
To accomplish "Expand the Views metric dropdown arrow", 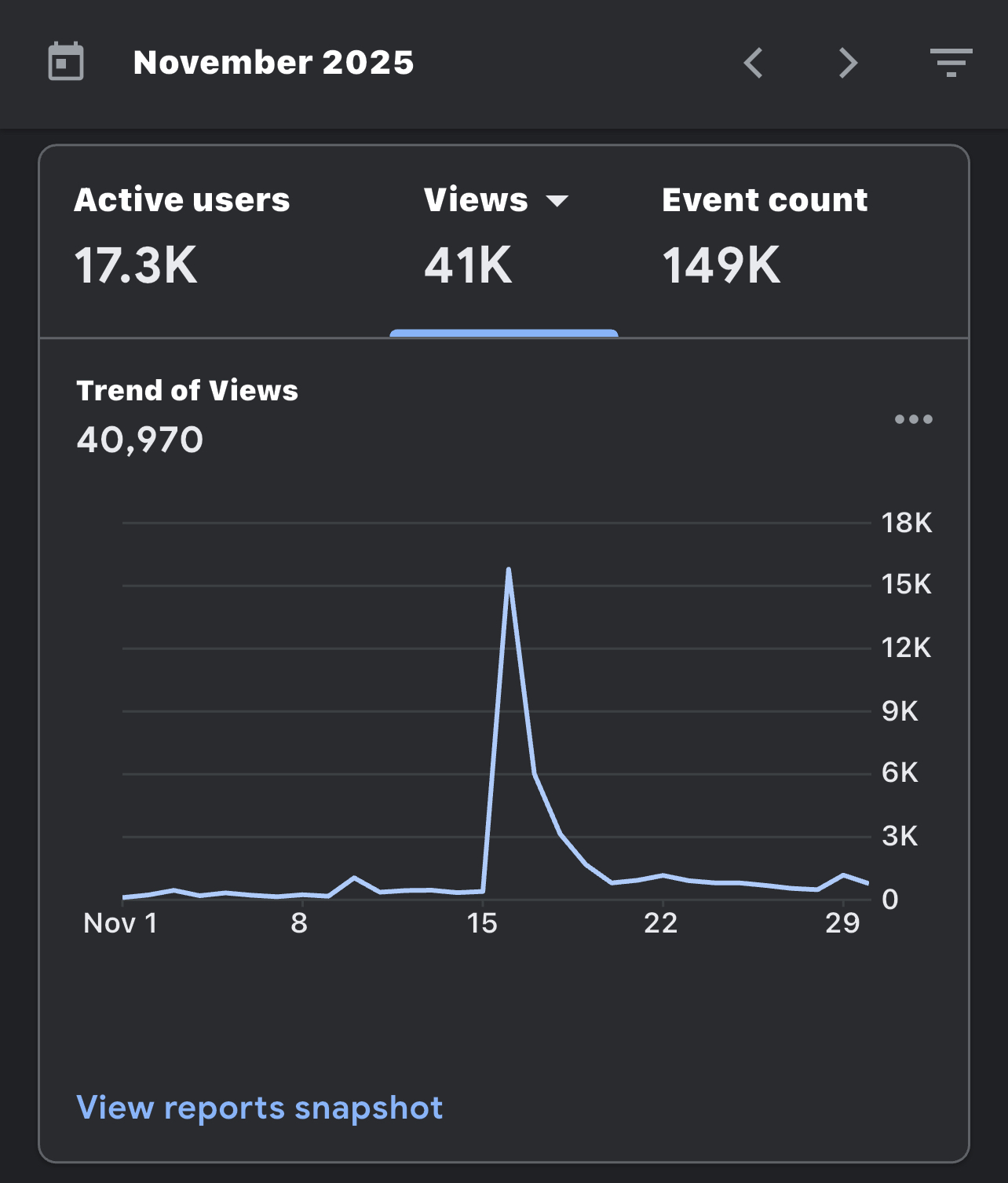I will pos(557,201).
